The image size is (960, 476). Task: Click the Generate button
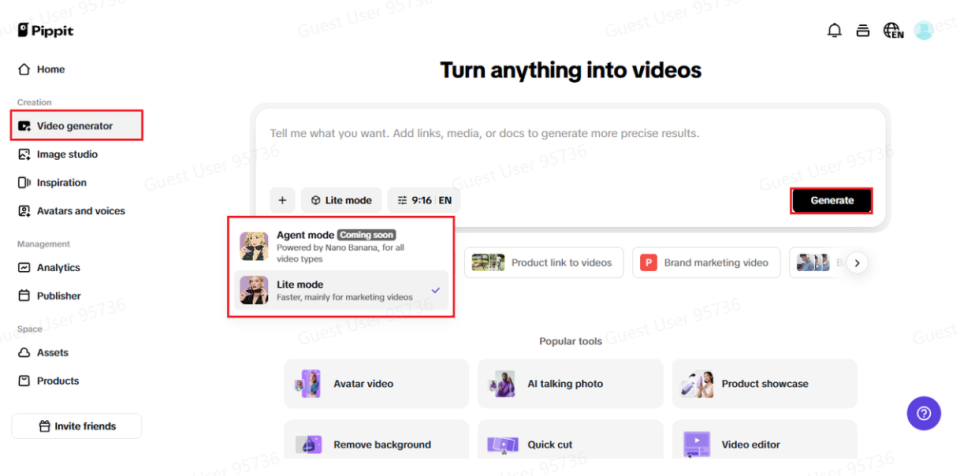pyautogui.click(x=832, y=200)
